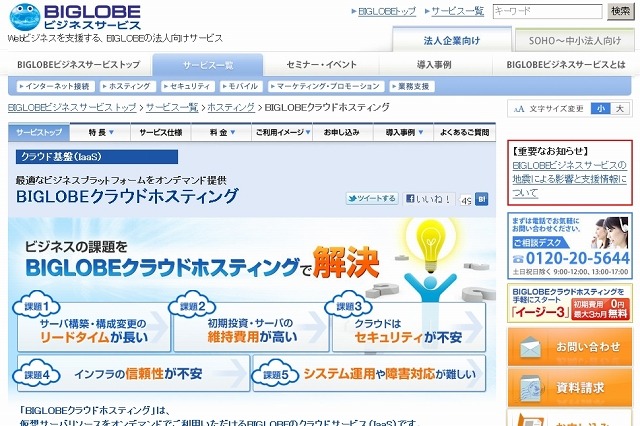Open the セキュリティ category
Screen dimensions: 640x426
[x=187, y=86]
